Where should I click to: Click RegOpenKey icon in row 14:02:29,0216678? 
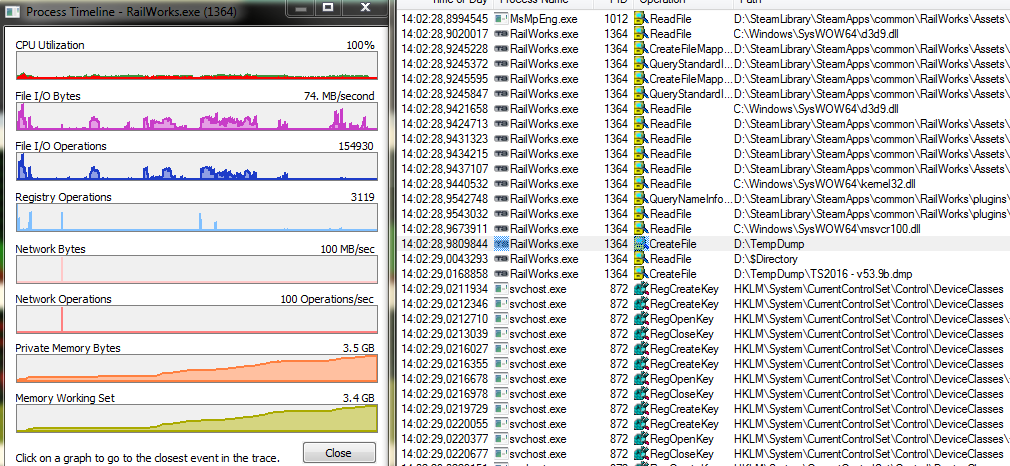click(x=640, y=379)
